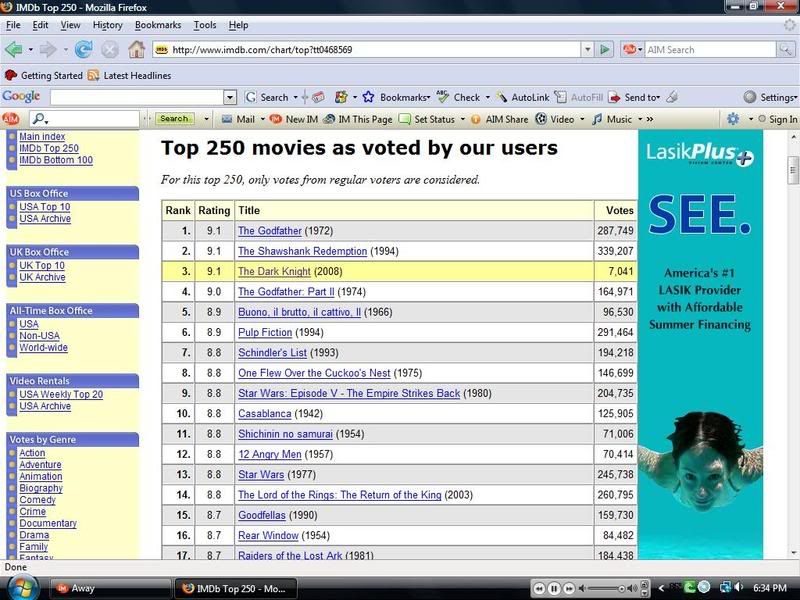Open the Pulp Fiction movie link

265,333
